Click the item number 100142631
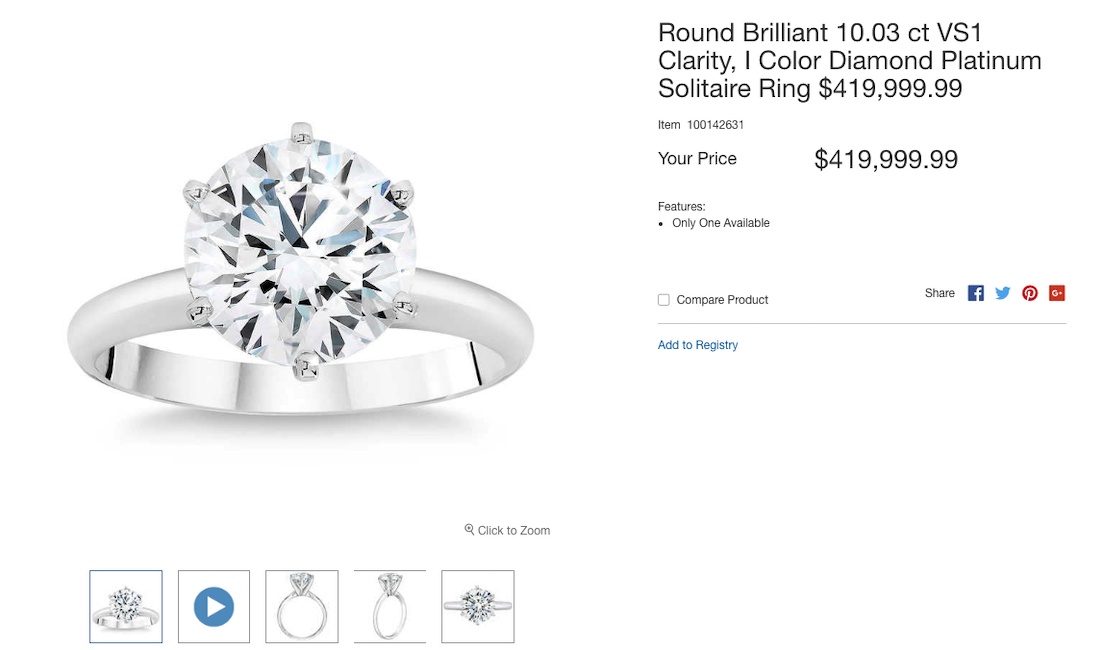The width and height of the screenshot is (1104, 650). [715, 125]
